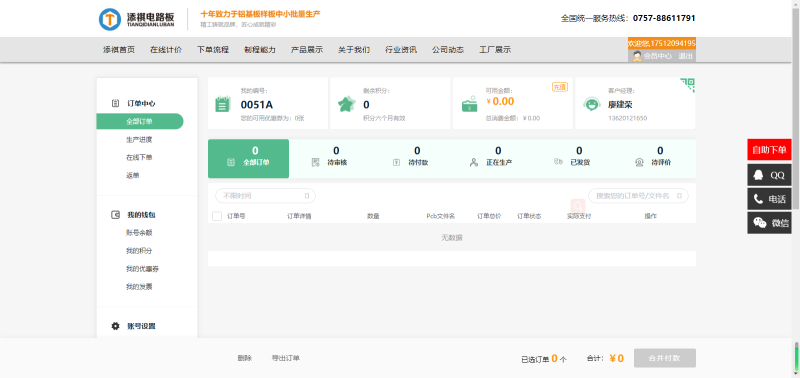Open 生产进度 in the sidebar

139,140
